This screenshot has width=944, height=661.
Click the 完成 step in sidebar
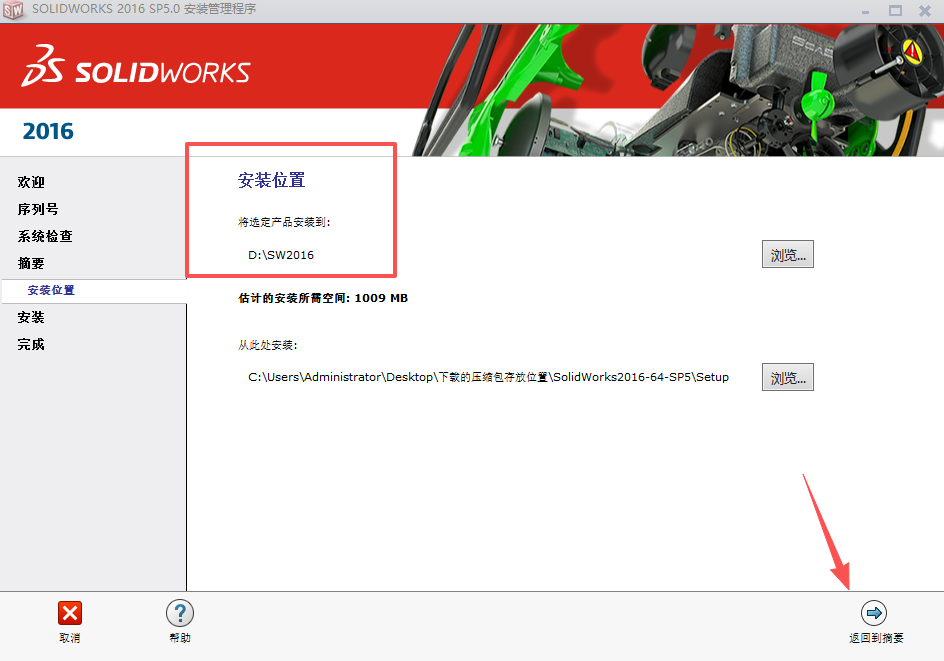tap(31, 344)
